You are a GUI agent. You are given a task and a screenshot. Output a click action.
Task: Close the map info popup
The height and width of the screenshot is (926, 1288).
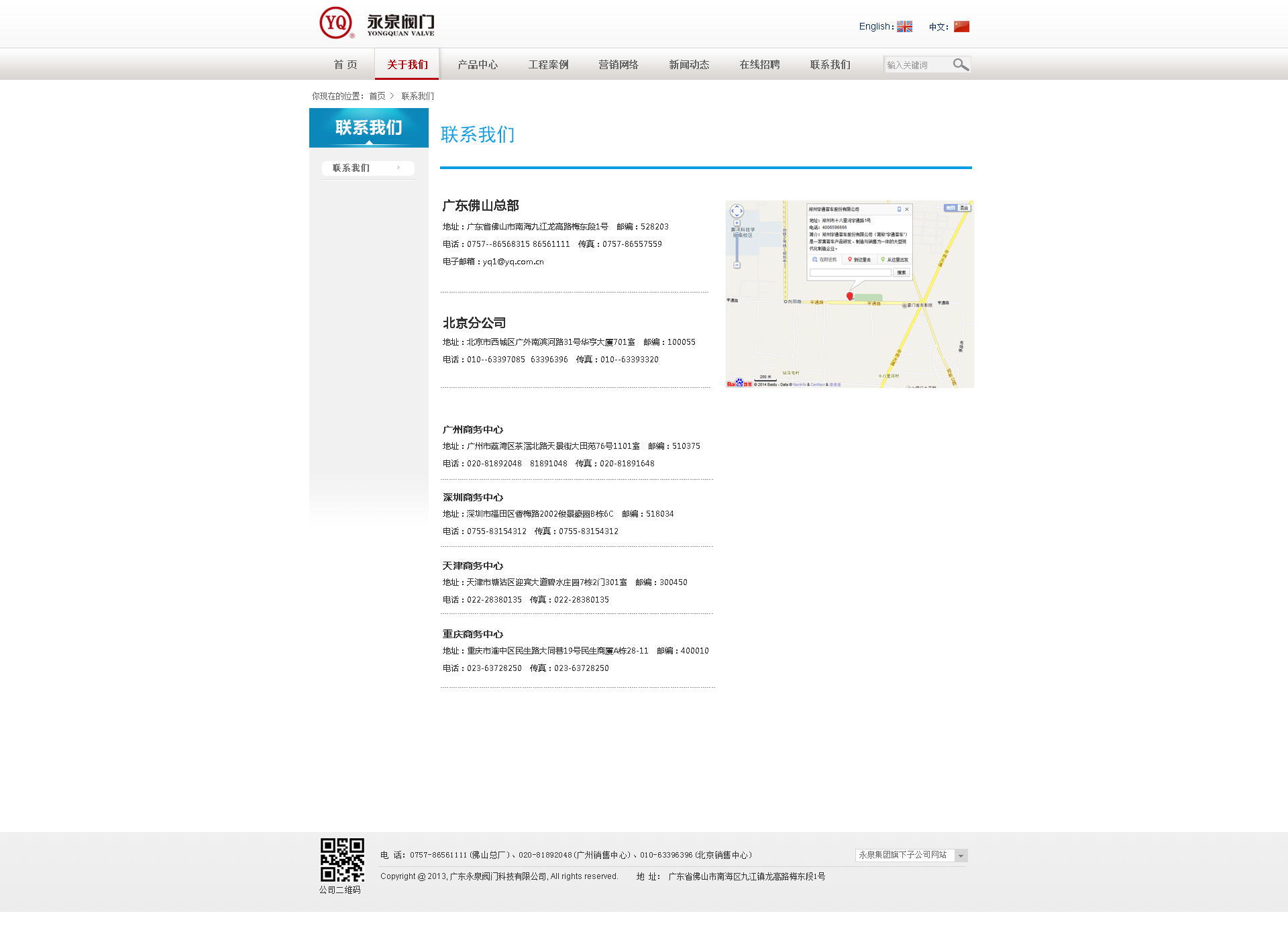click(x=907, y=209)
